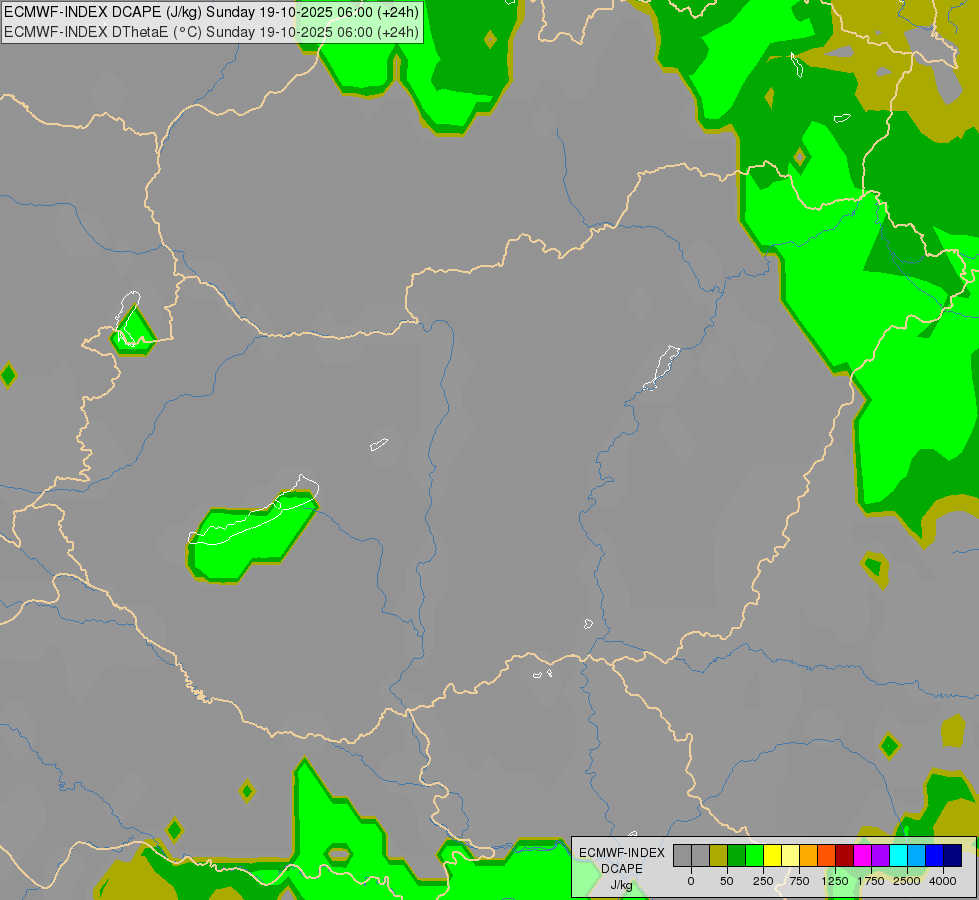Click the legend tick value 2500
This screenshot has height=900, width=979.
pyautogui.click(x=907, y=881)
